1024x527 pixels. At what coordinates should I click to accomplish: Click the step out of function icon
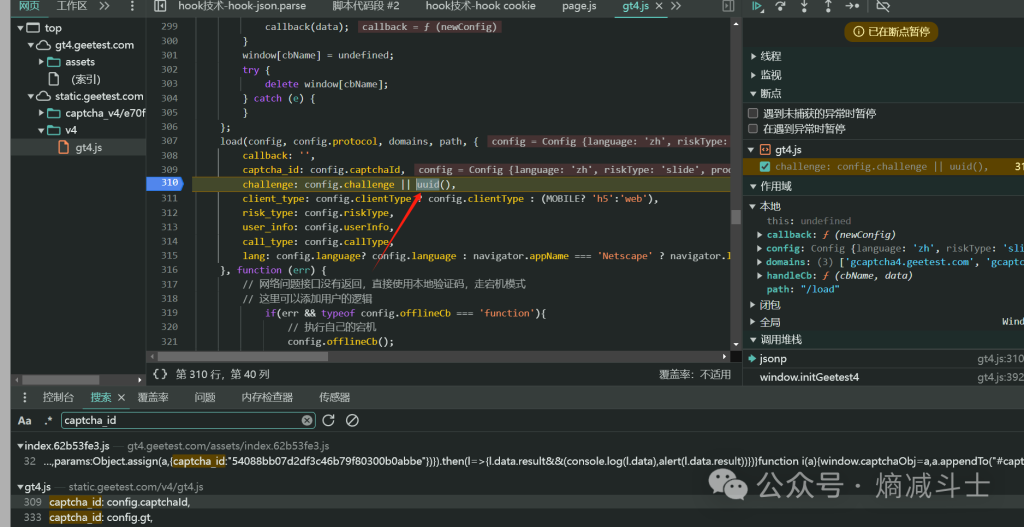[828, 7]
